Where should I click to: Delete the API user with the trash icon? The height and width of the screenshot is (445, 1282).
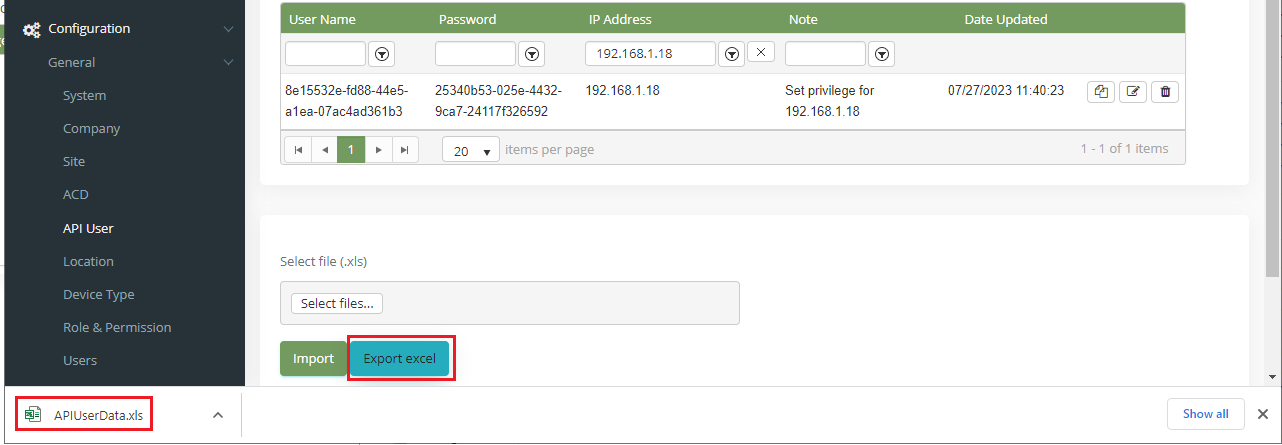[x=1165, y=92]
